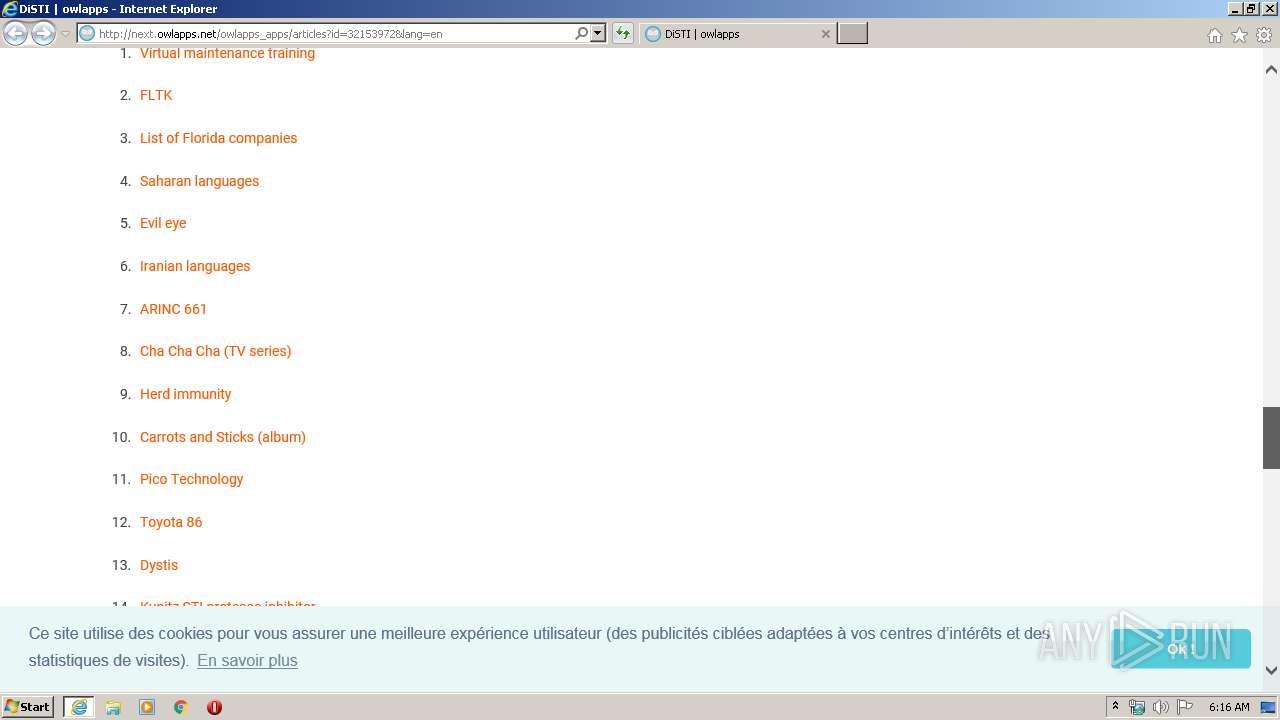
Task: Click the browser Back arrow button
Action: click(x=16, y=34)
